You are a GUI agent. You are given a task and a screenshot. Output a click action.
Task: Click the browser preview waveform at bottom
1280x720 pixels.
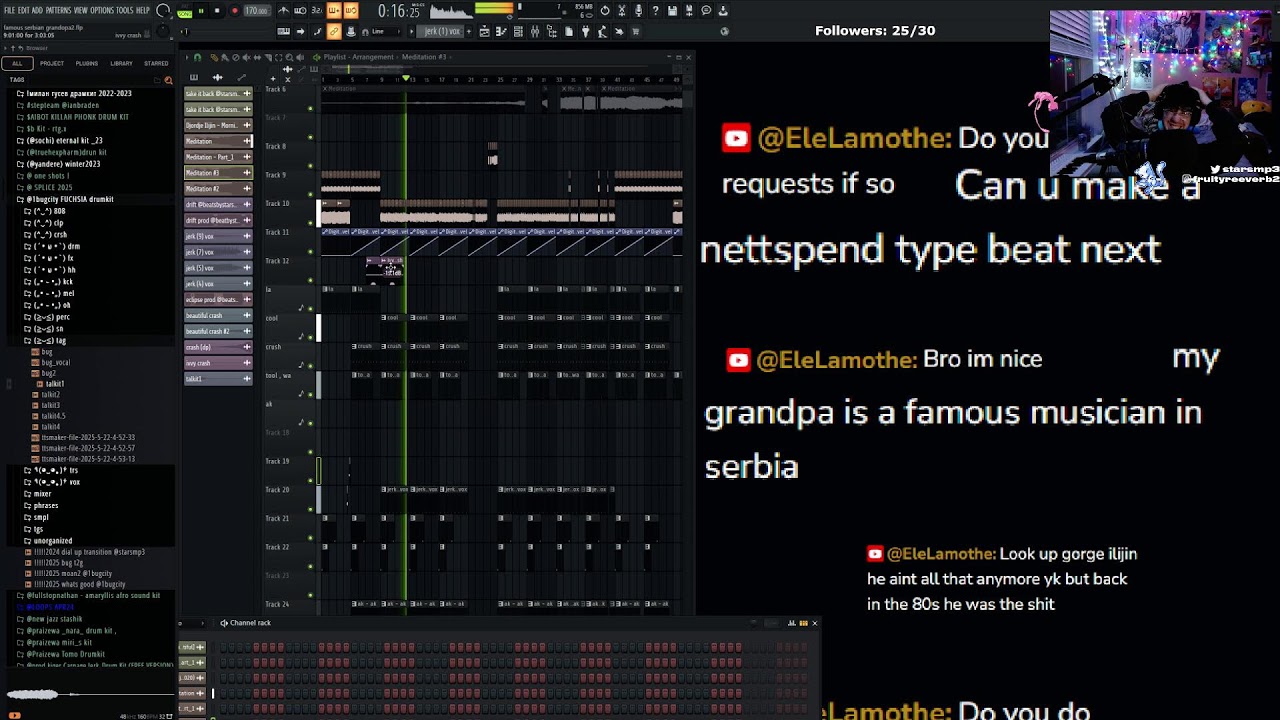[x=88, y=694]
